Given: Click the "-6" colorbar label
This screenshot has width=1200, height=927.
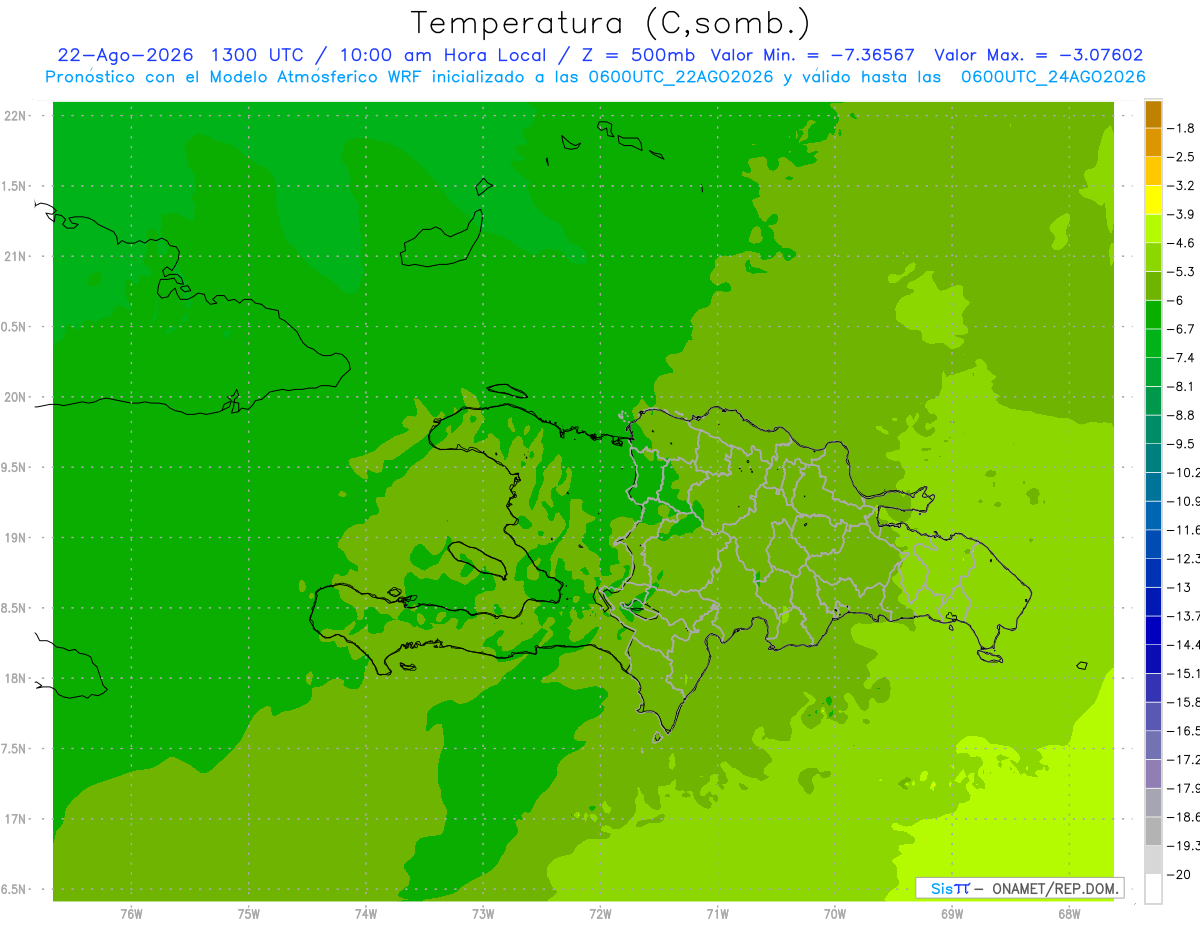Looking at the screenshot, I should (x=1178, y=300).
